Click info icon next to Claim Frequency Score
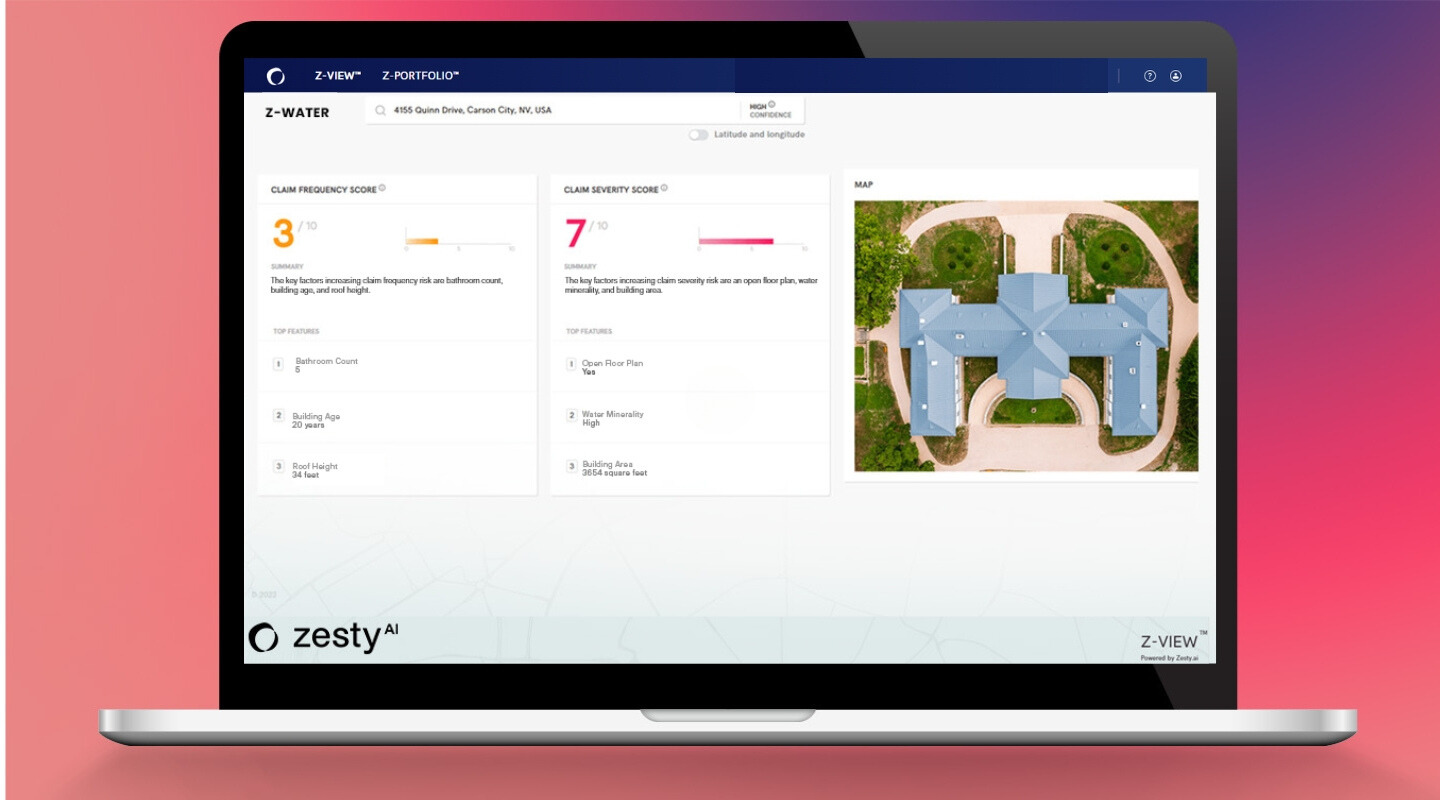Screen dimensions: 1440x800 [x=382, y=188]
